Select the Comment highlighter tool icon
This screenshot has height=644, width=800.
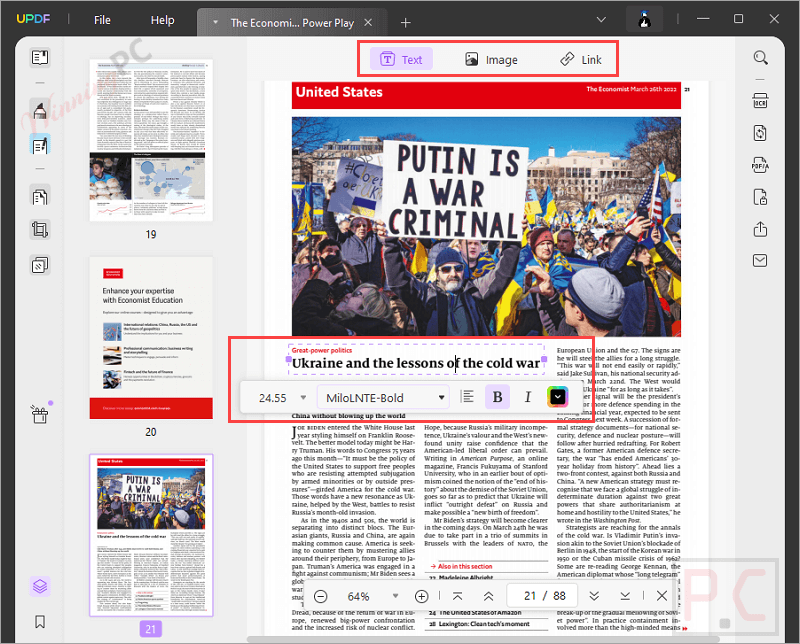click(40, 110)
